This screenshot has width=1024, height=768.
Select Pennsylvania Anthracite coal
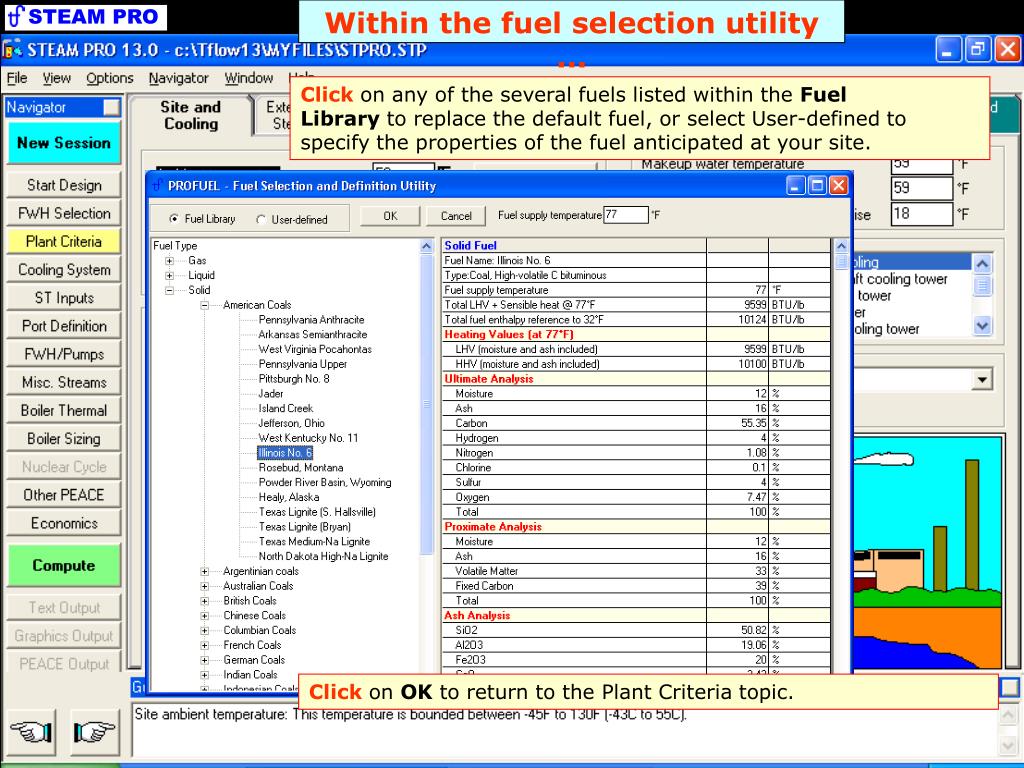click(x=312, y=320)
